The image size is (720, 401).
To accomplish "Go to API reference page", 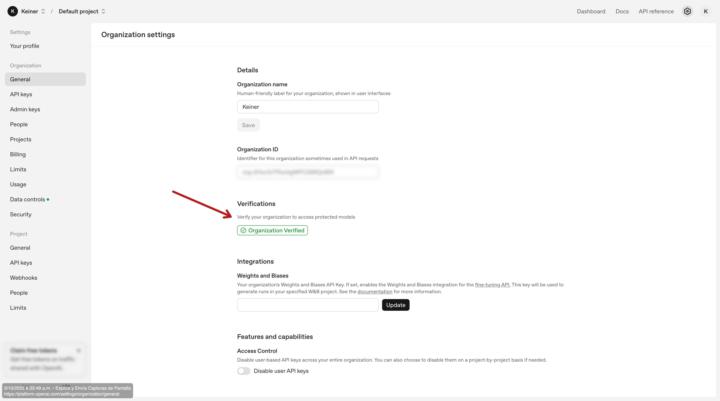I will click(656, 11).
